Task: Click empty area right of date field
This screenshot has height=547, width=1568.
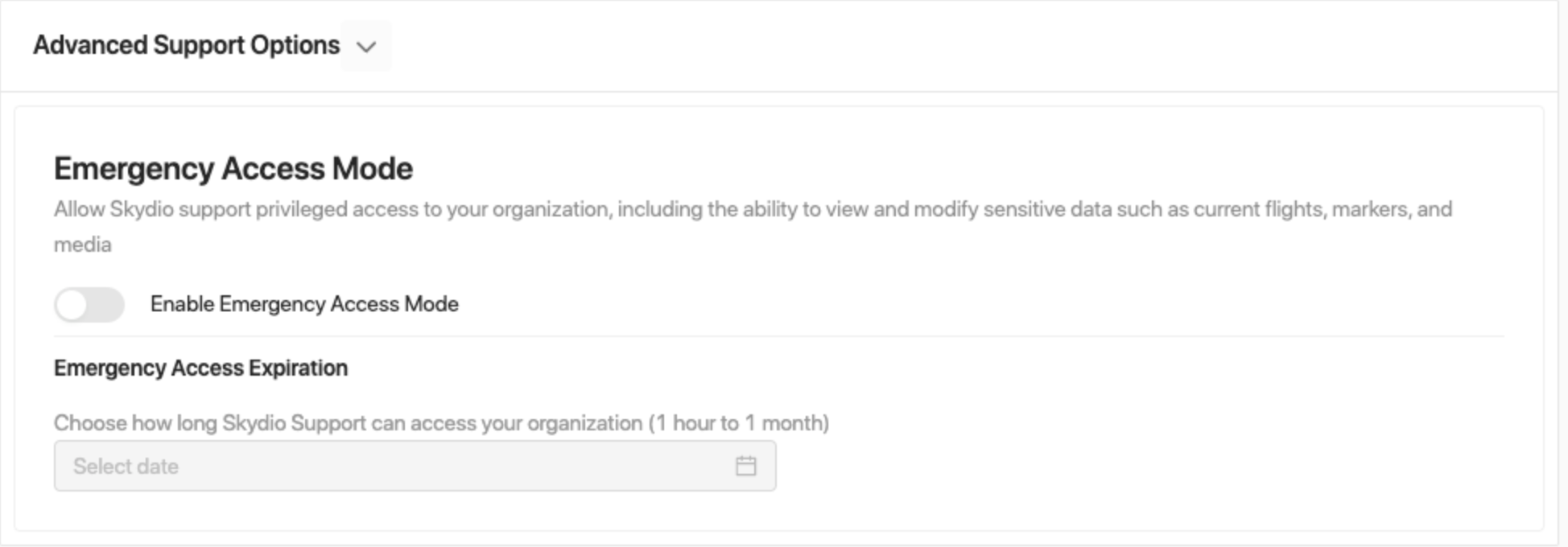Action: [1127, 467]
